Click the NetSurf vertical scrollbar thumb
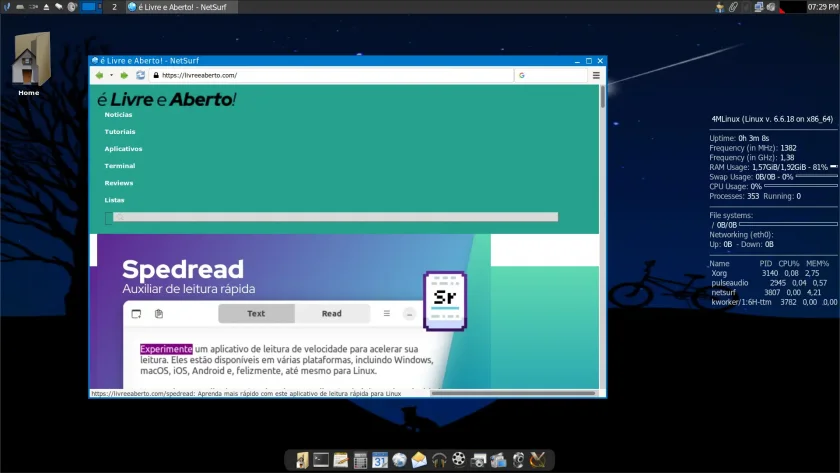This screenshot has width=840, height=473. pyautogui.click(x=603, y=96)
